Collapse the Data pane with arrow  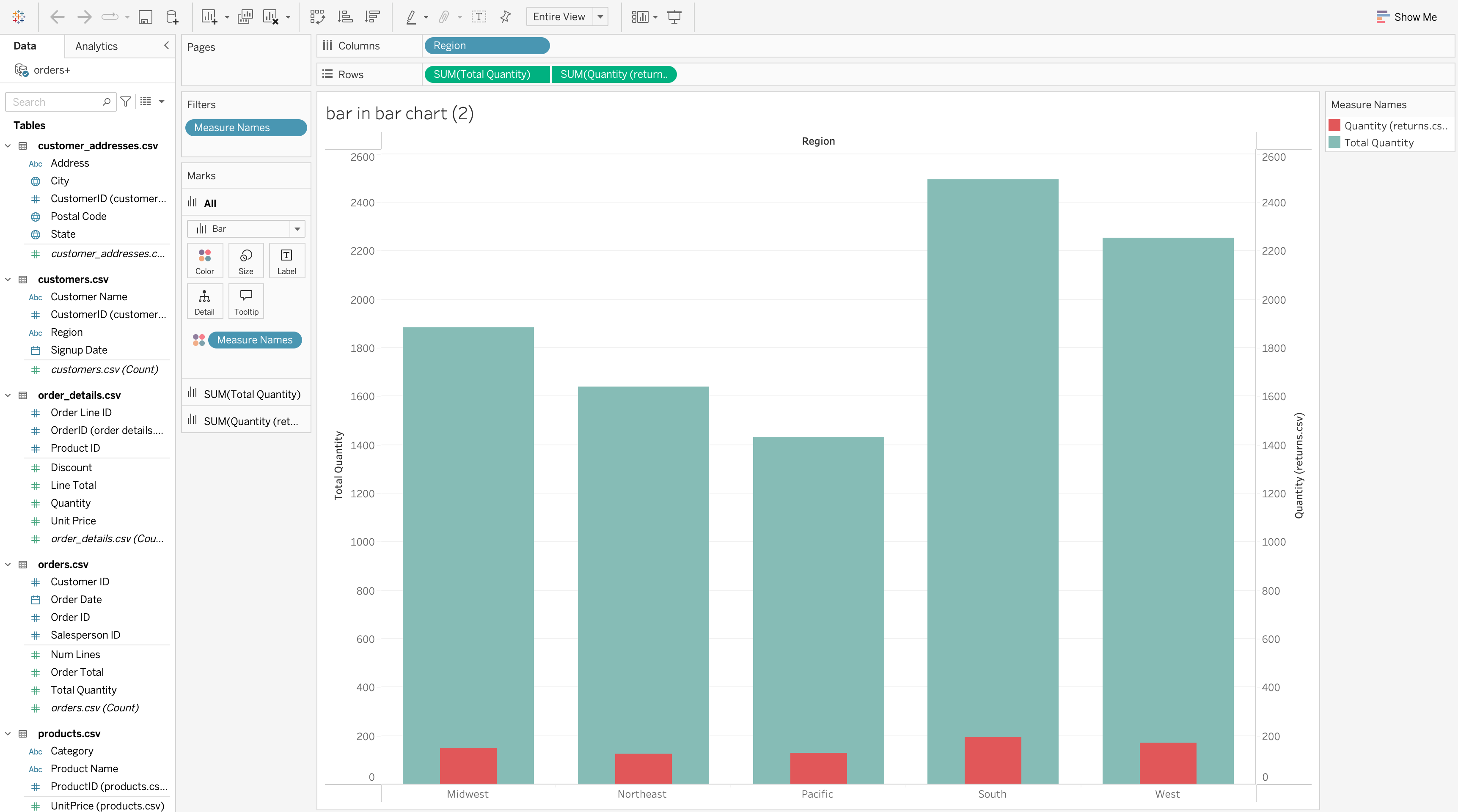(166, 46)
